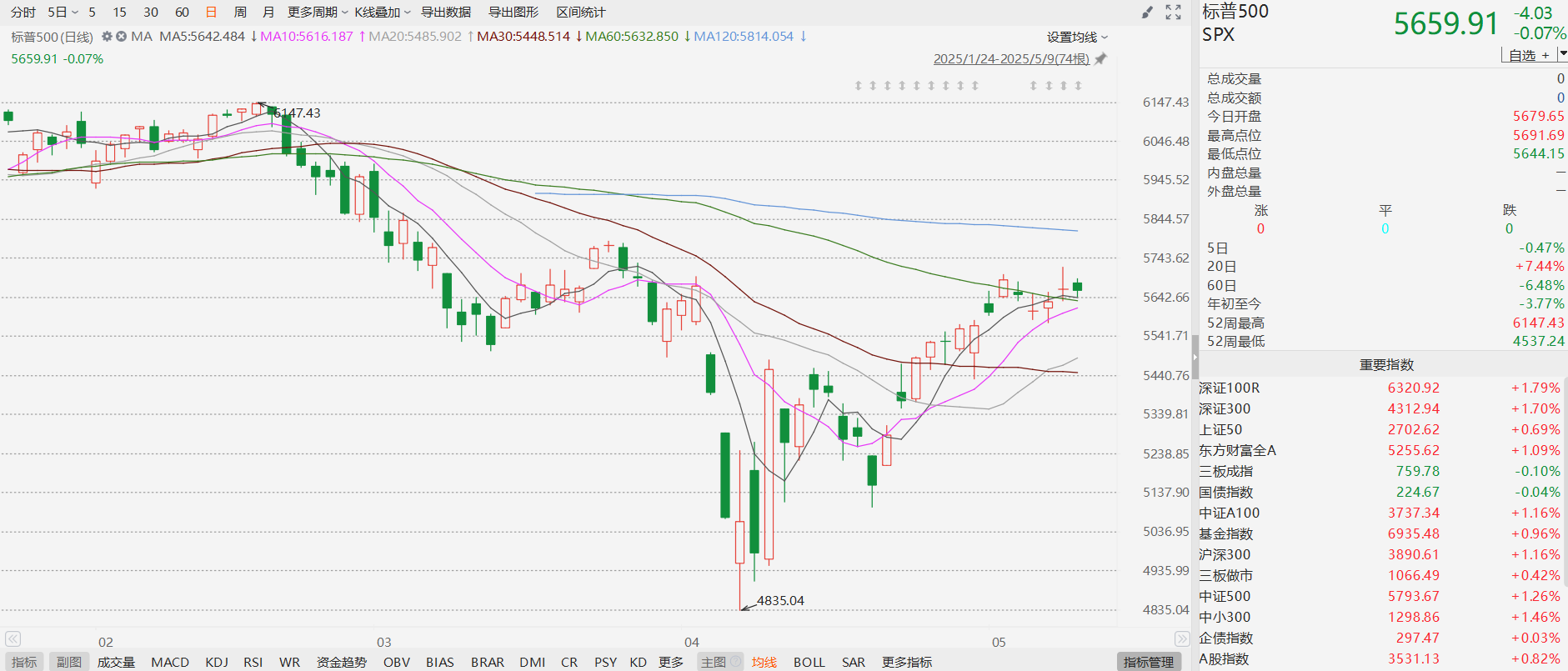Screen dimensions: 1568x671
Task: Select the drawing pen tool icon
Action: click(1148, 13)
